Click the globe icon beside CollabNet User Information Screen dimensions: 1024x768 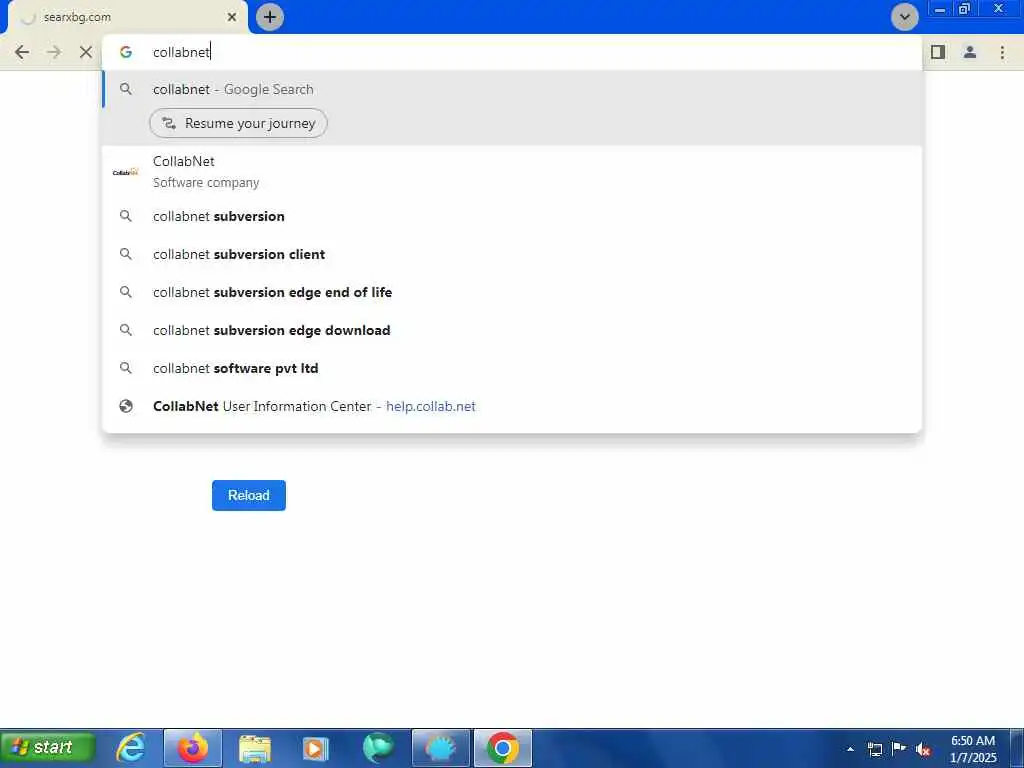(126, 406)
